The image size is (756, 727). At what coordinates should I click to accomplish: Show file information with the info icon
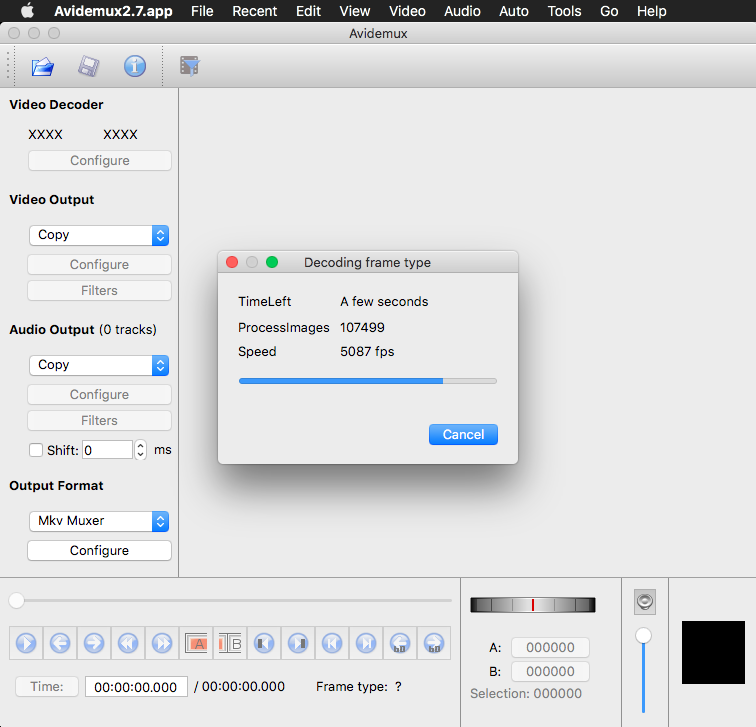(x=135, y=67)
